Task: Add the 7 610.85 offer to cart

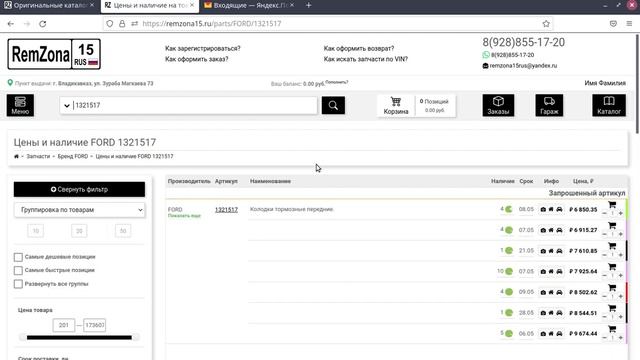Action: click(x=612, y=246)
